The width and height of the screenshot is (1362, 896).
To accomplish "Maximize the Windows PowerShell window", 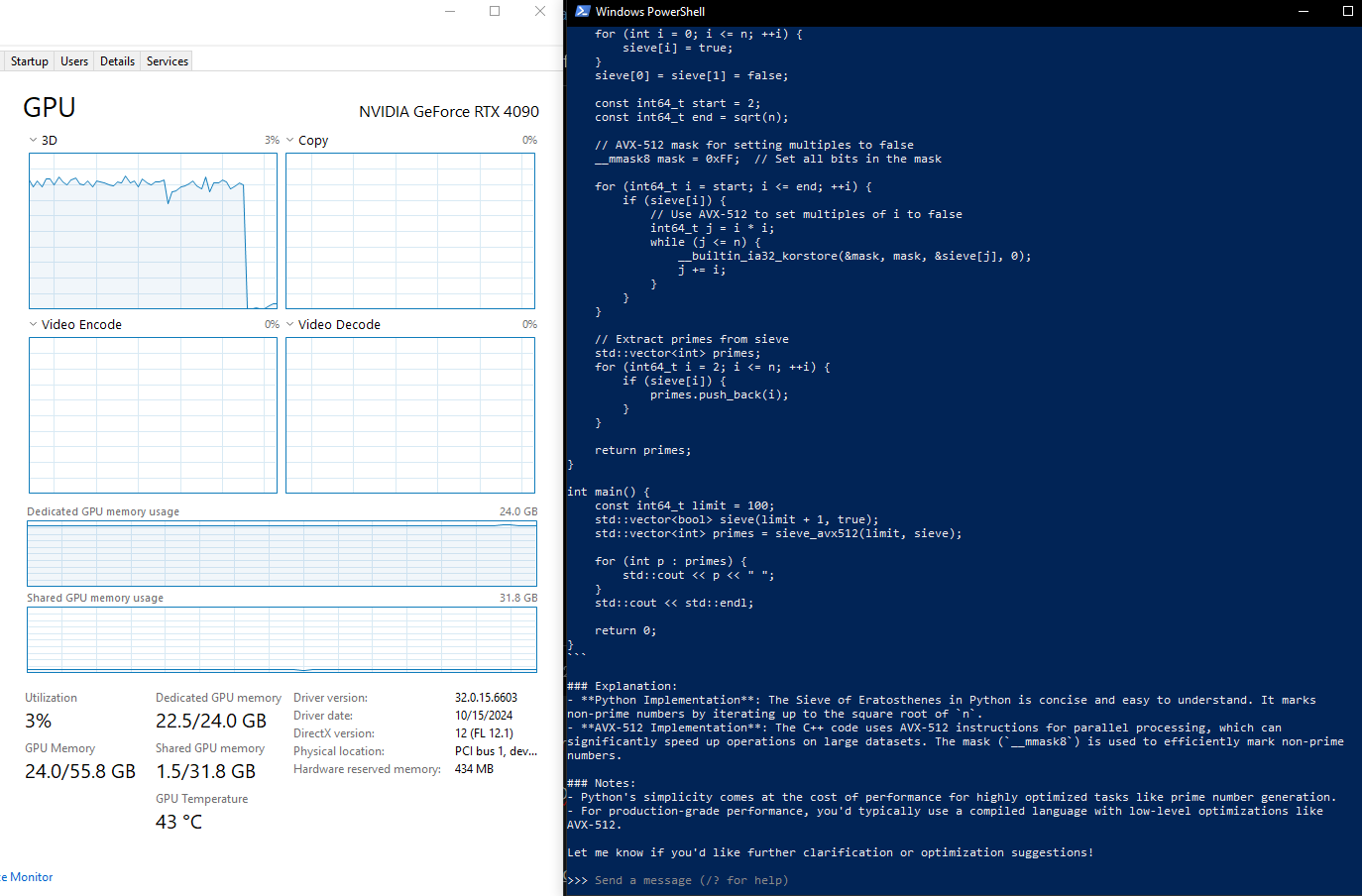I will [x=1347, y=11].
